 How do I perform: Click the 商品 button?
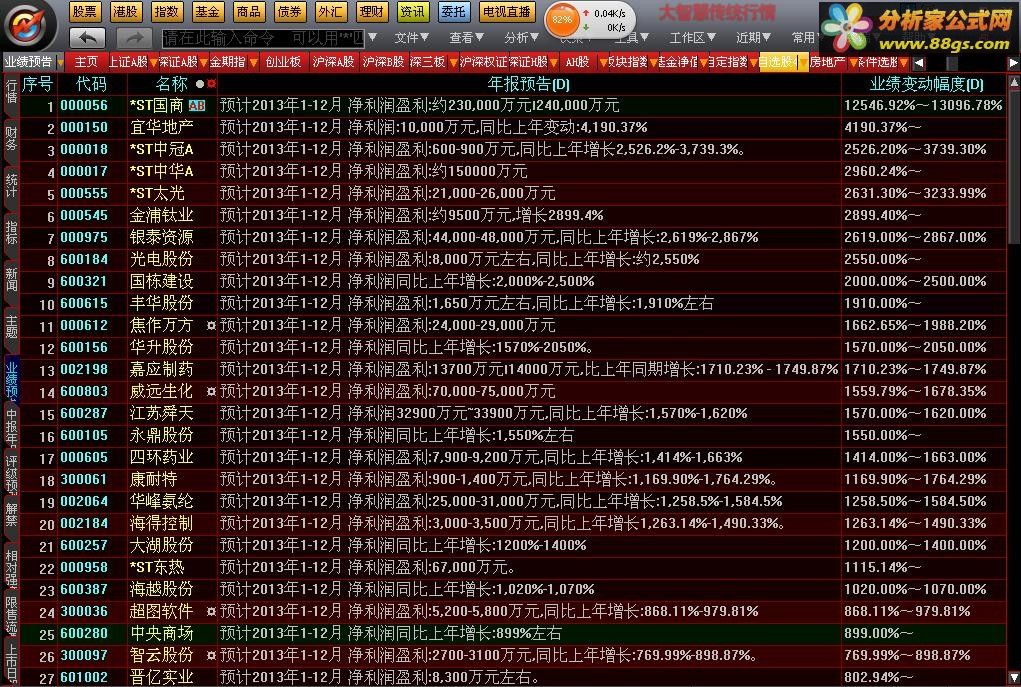[x=248, y=12]
